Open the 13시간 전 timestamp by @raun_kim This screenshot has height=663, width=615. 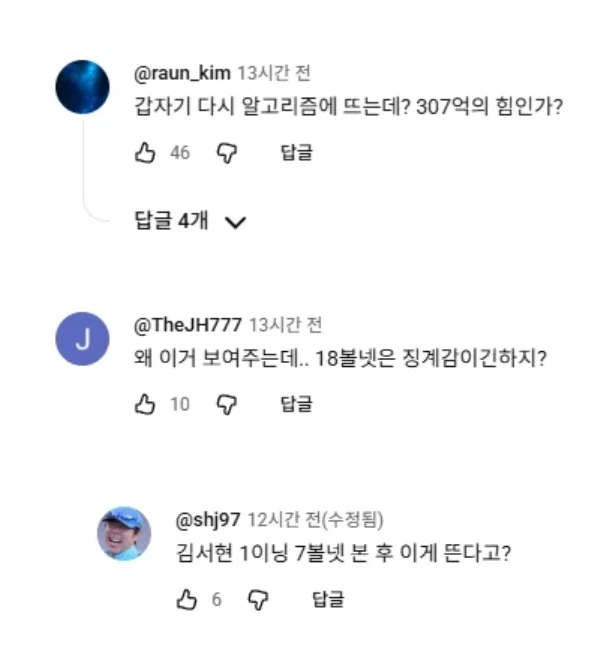pyautogui.click(x=274, y=74)
